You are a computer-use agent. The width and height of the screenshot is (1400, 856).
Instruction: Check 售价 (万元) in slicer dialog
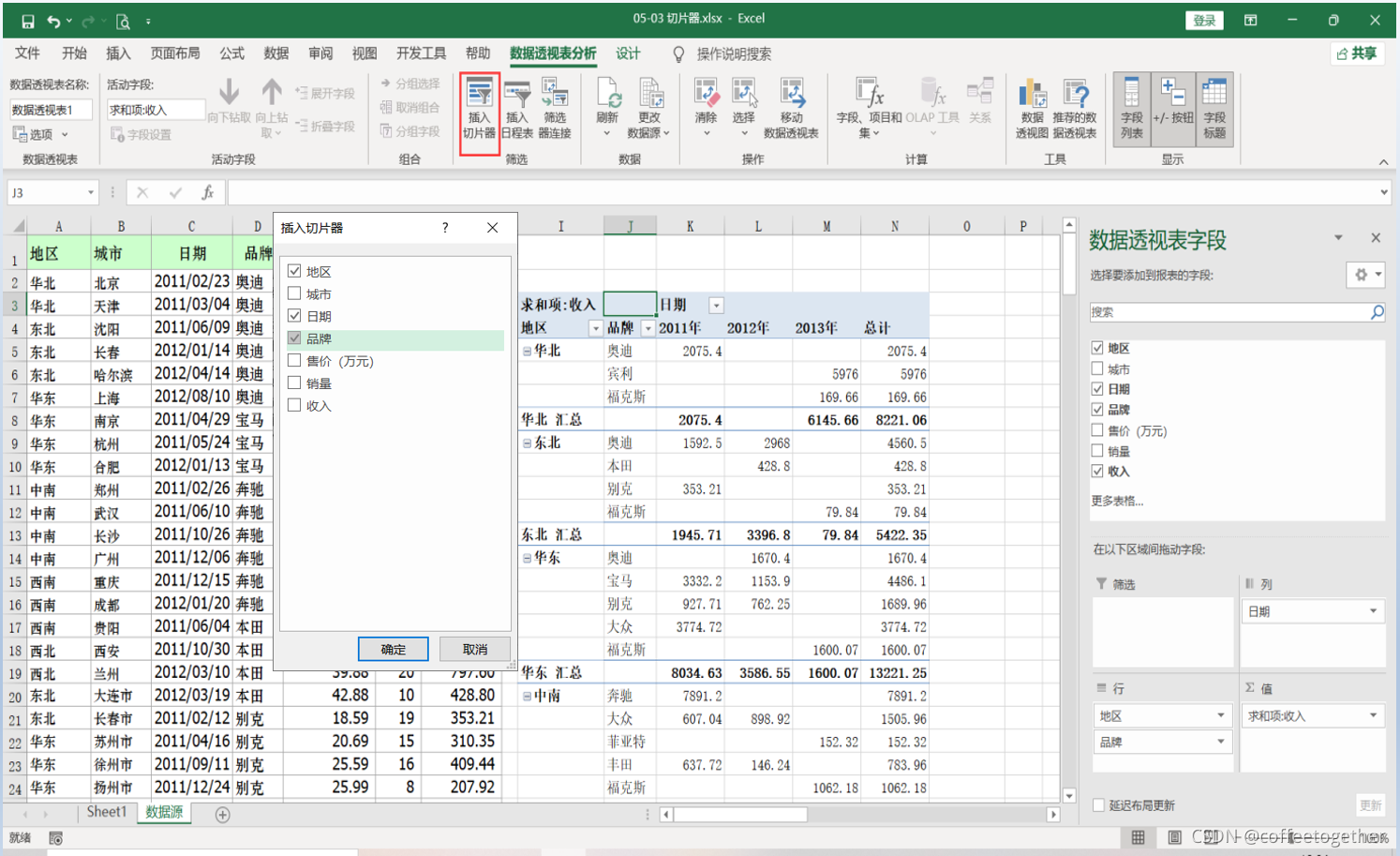pos(294,361)
